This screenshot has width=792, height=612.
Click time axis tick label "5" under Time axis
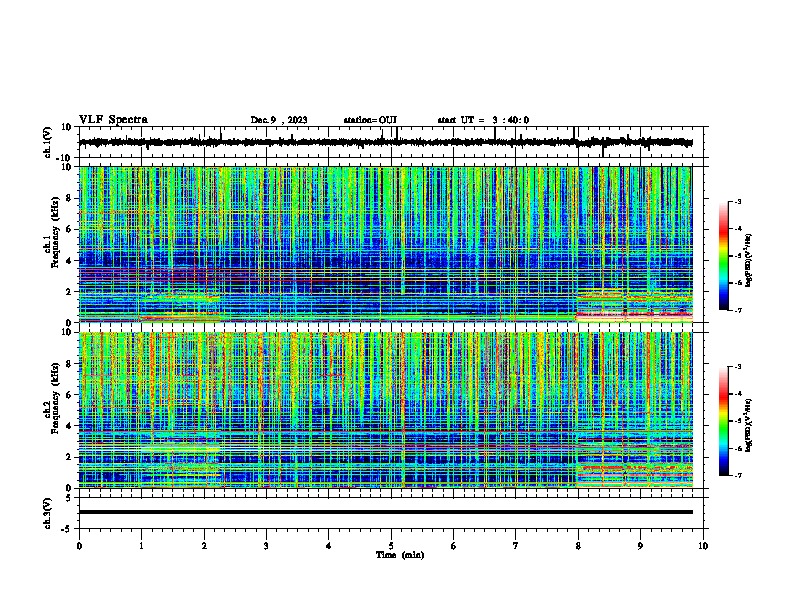[x=391, y=546]
